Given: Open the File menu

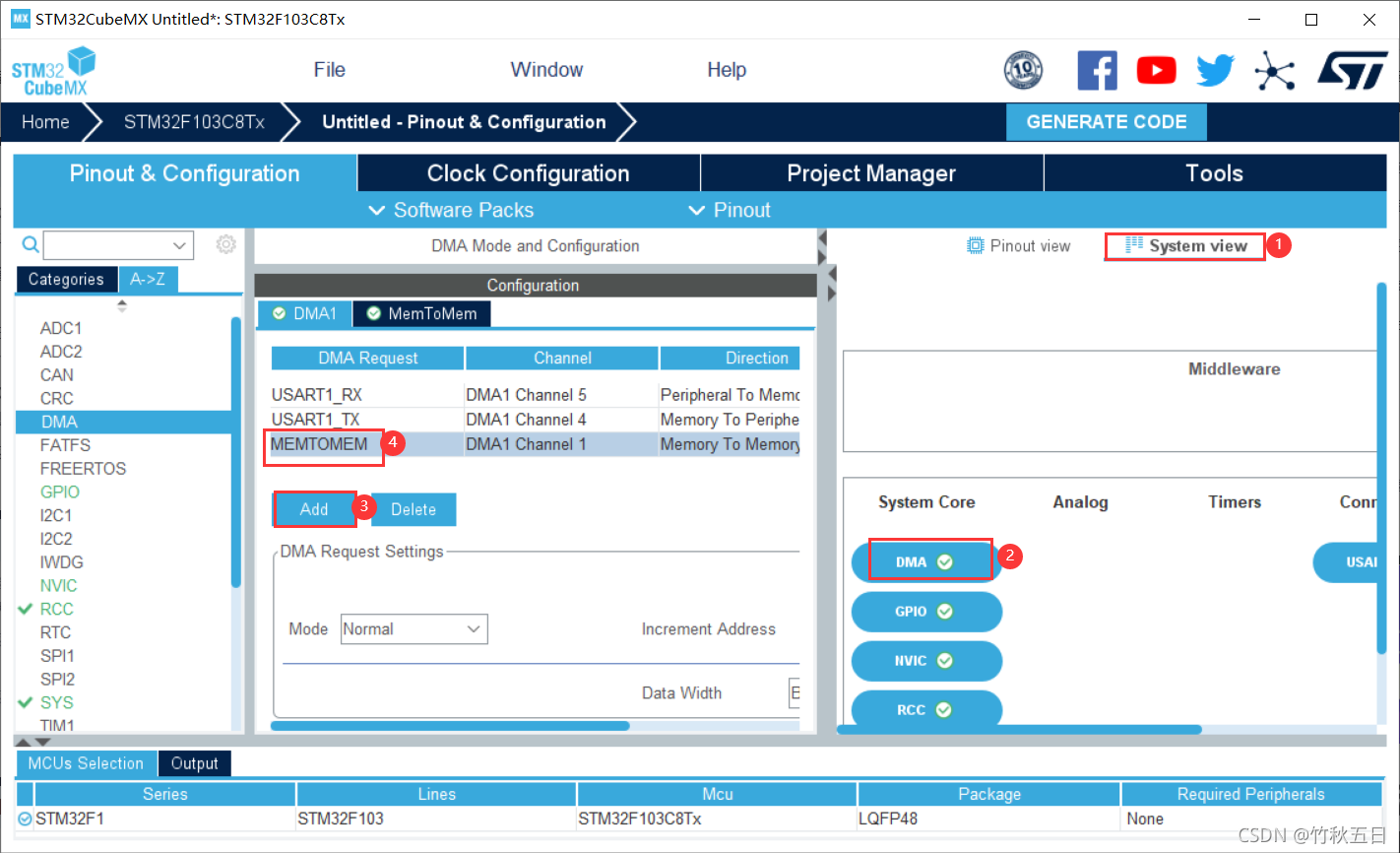Looking at the screenshot, I should pyautogui.click(x=329, y=70).
